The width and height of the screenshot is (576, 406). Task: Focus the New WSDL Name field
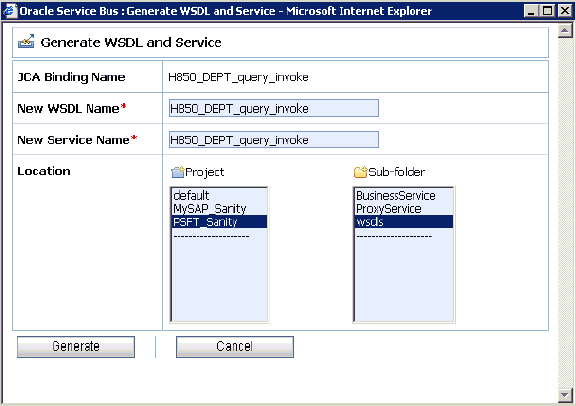274,108
